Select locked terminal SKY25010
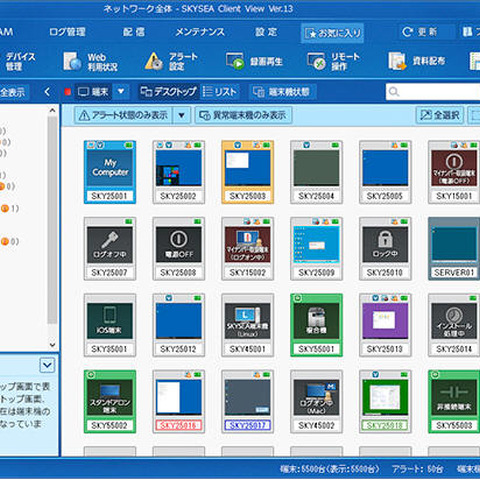480x480 pixels. pos(385,249)
